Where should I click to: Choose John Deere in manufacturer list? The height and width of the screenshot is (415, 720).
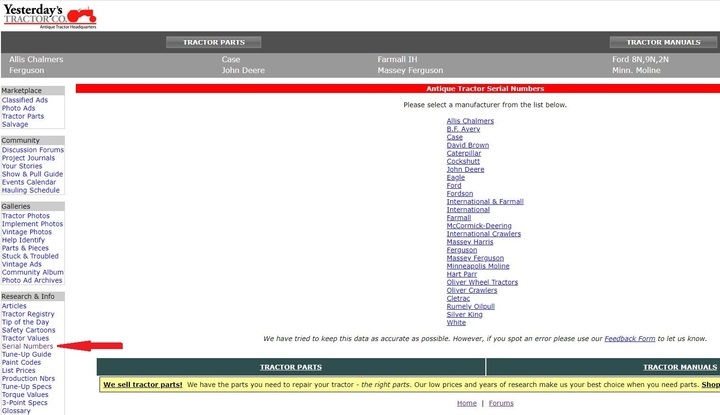[x=466, y=169]
